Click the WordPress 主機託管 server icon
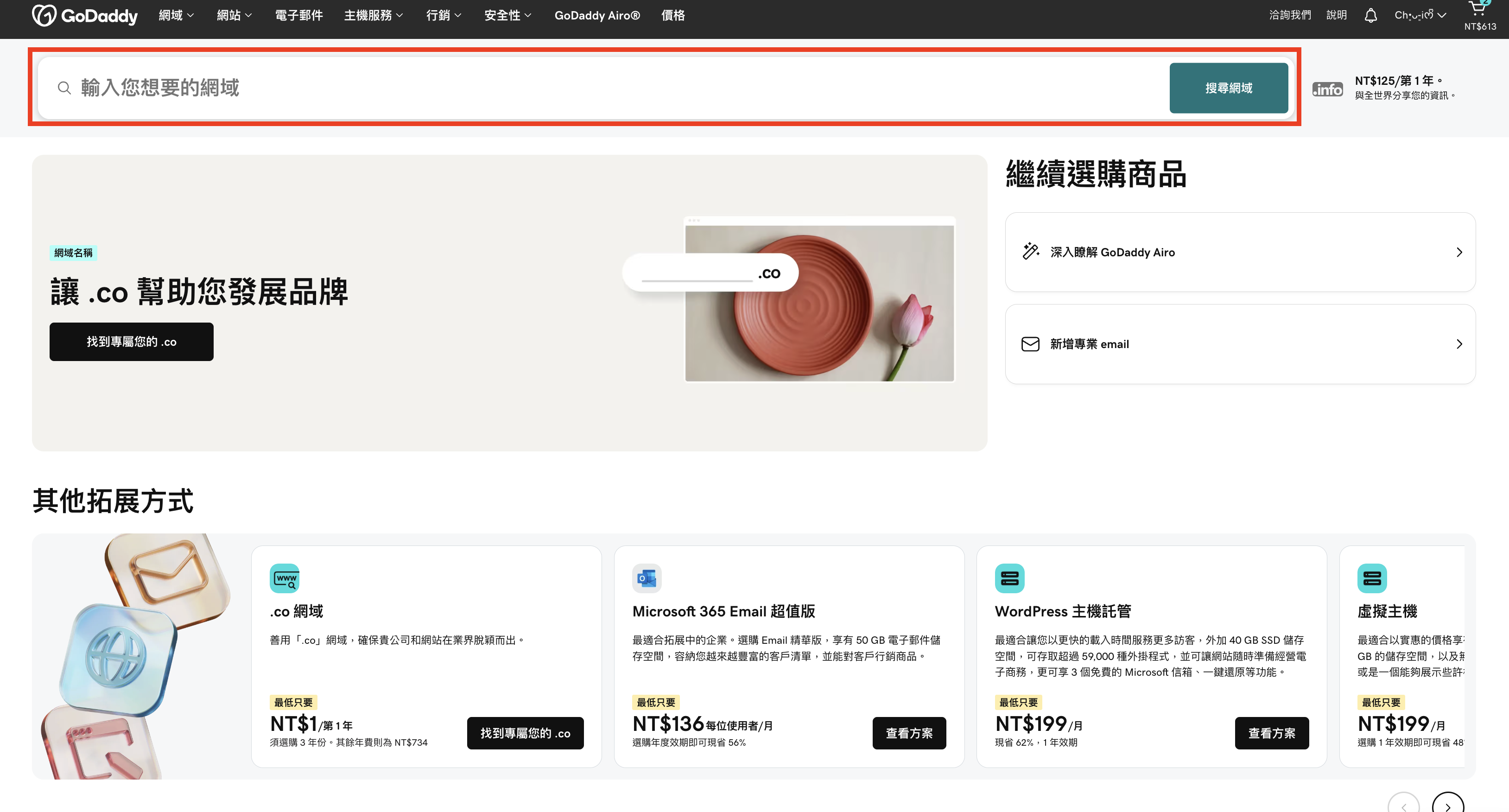 tap(1009, 577)
